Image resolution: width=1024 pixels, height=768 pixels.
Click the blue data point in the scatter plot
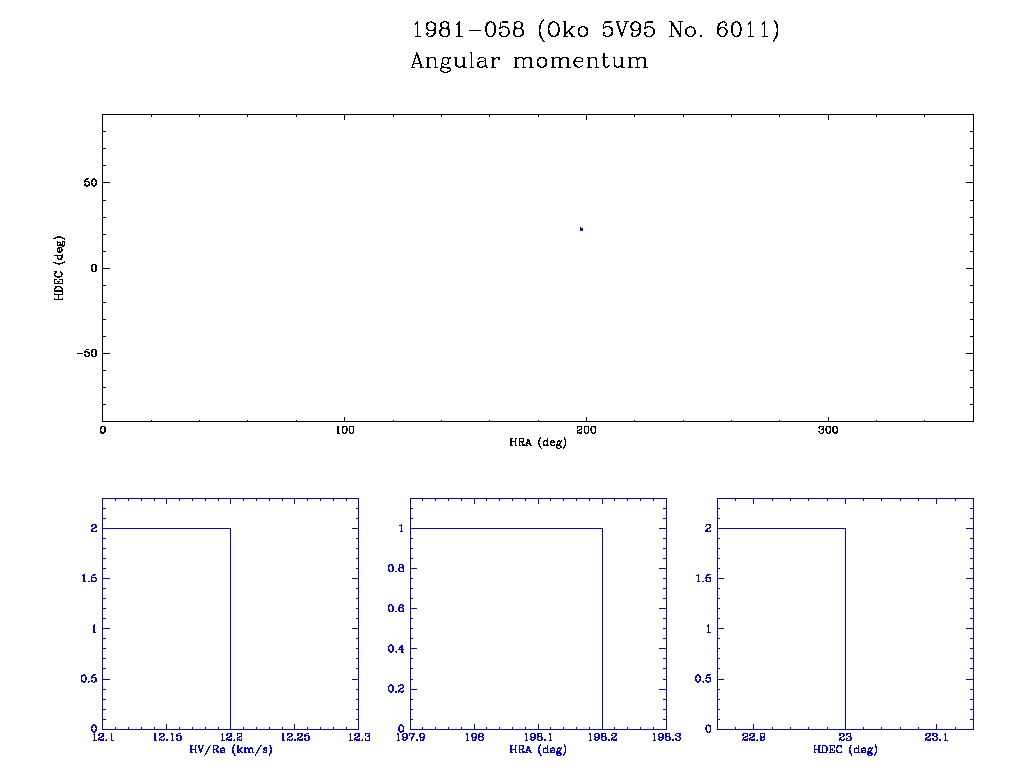coord(581,229)
